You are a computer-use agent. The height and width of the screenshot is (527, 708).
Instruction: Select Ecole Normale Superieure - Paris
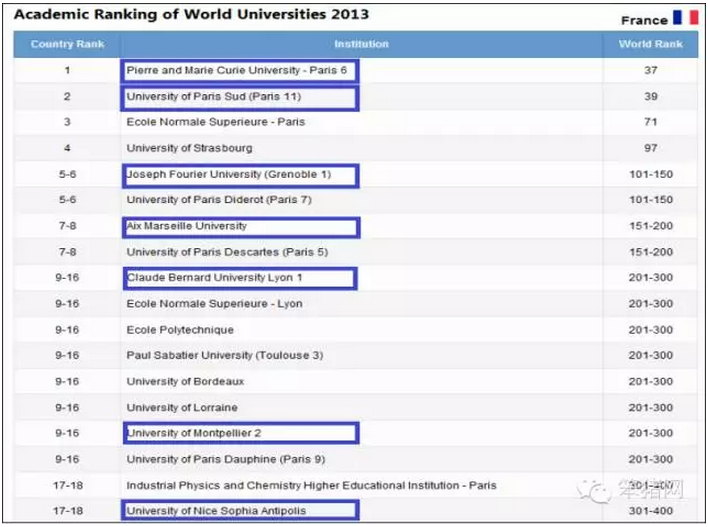[x=216, y=122]
